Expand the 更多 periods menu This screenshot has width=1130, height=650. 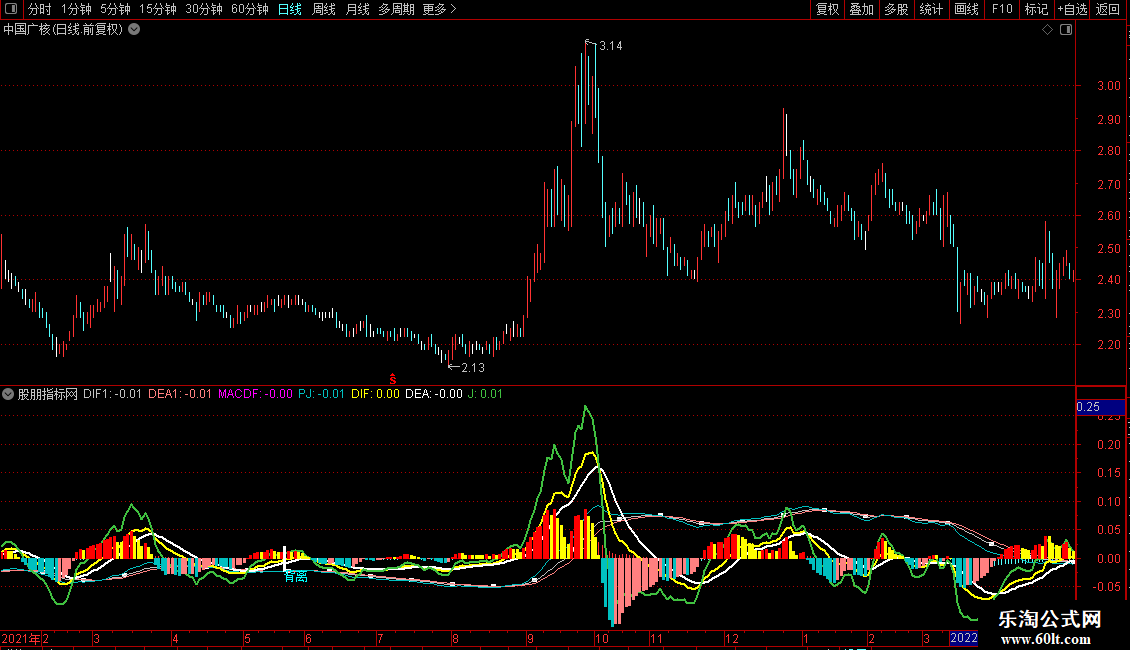click(x=439, y=9)
